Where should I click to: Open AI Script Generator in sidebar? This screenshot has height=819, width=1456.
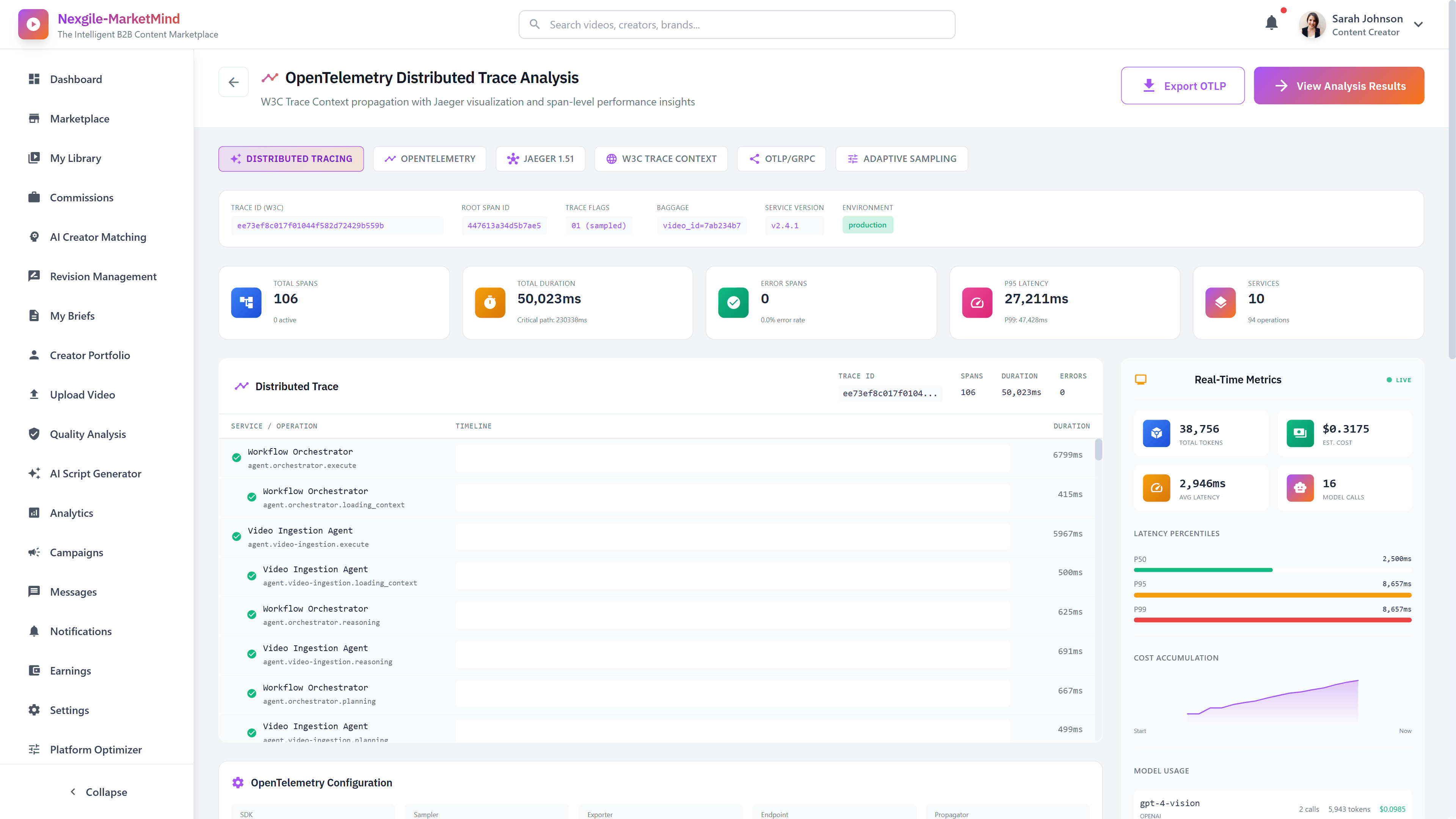[95, 474]
